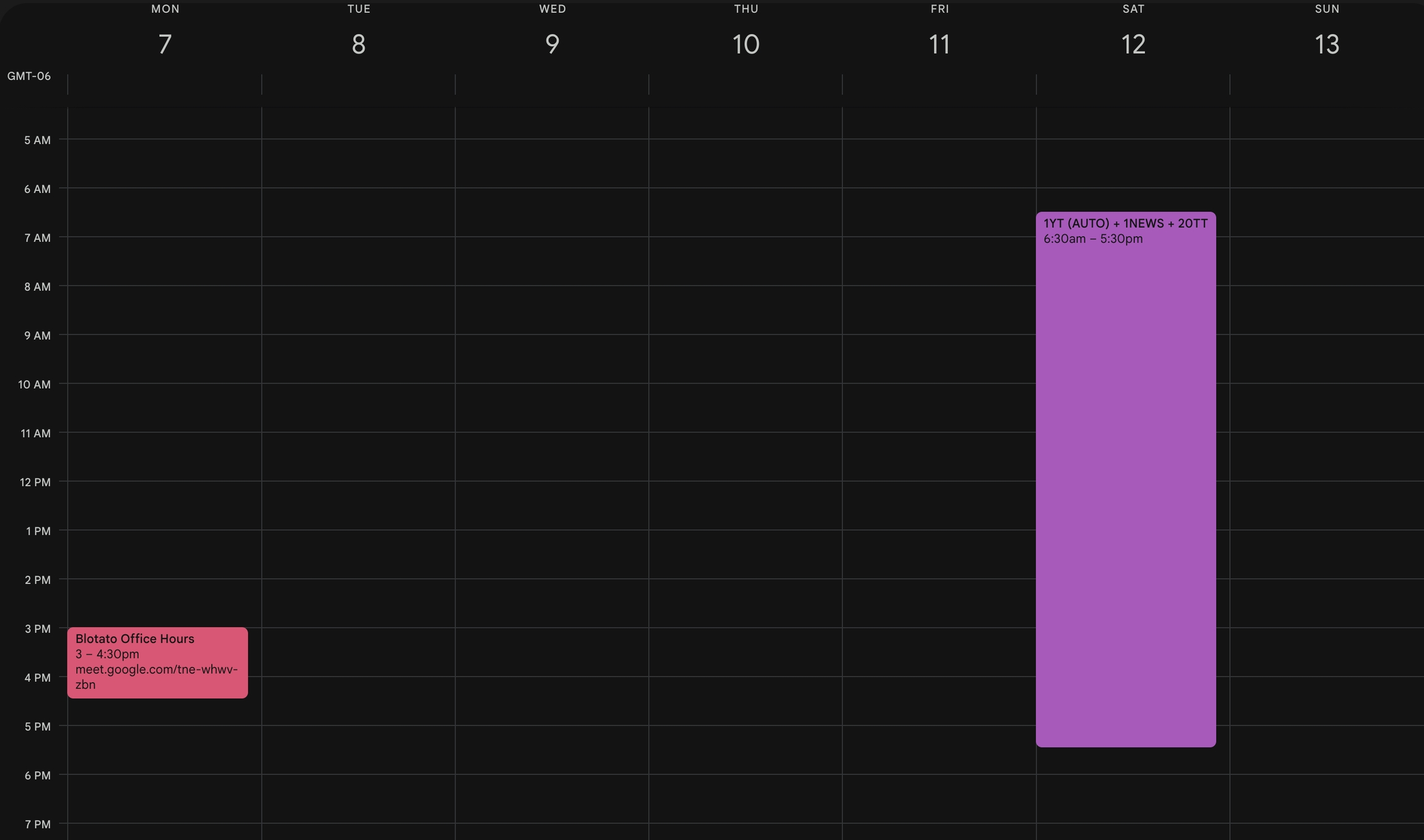The width and height of the screenshot is (1424, 840).
Task: Open Friday 11 day view
Action: (939, 44)
